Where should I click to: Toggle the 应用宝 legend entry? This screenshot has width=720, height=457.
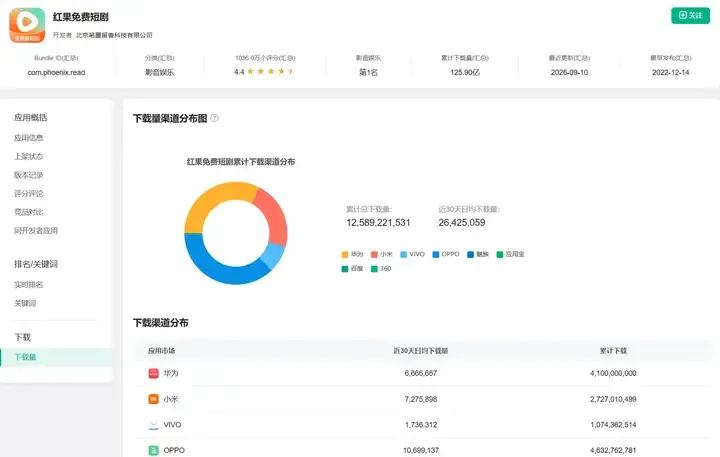click(510, 254)
